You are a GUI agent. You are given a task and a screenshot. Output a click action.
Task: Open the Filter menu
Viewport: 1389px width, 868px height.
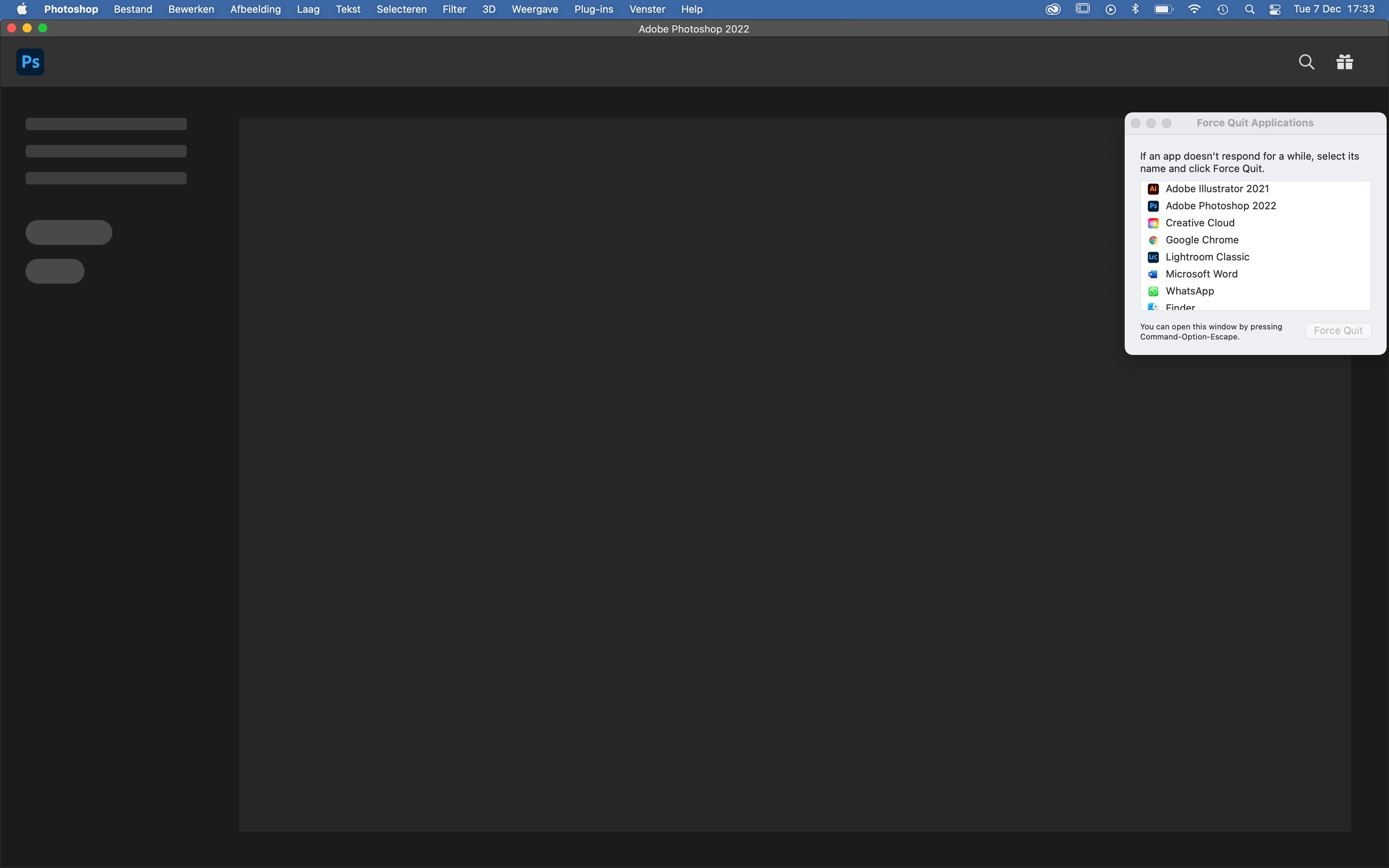coord(454,9)
